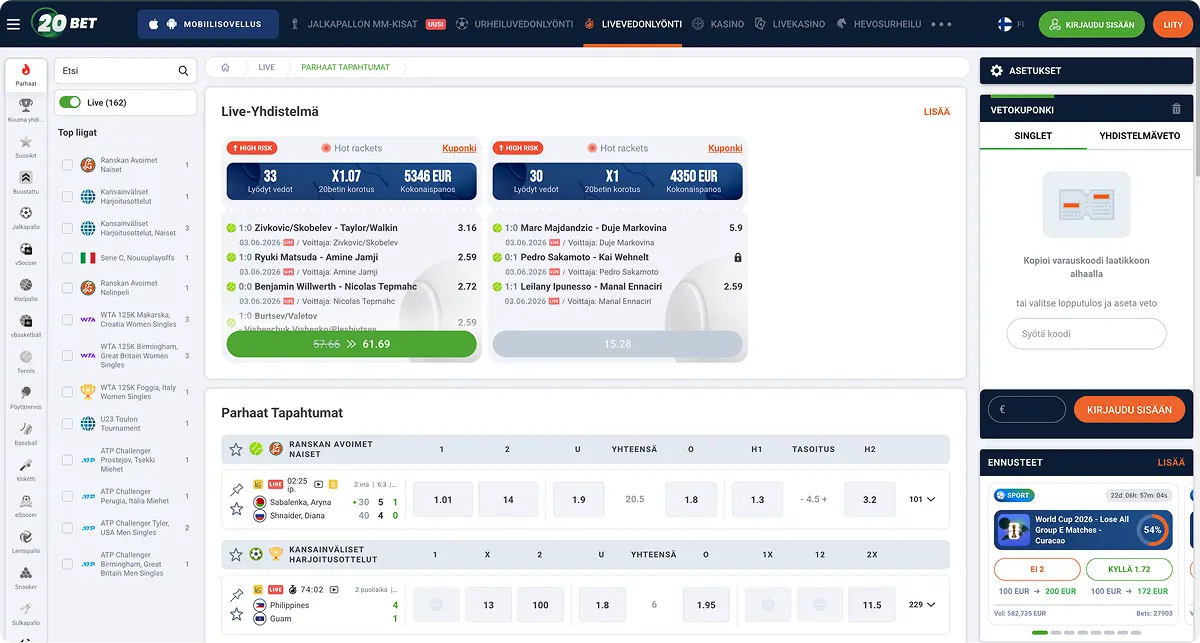Click the search magnifier icon in Etsi field

coord(183,71)
